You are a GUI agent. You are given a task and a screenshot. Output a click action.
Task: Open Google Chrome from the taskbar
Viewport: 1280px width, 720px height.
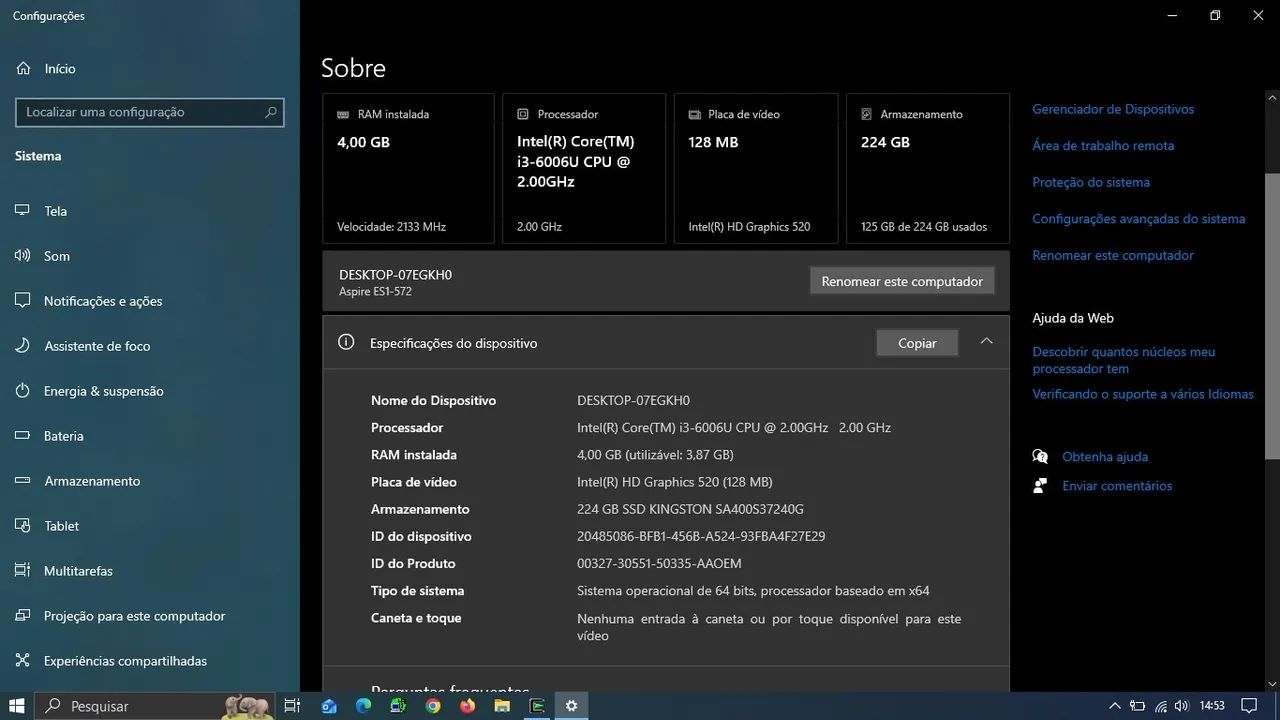click(433, 706)
